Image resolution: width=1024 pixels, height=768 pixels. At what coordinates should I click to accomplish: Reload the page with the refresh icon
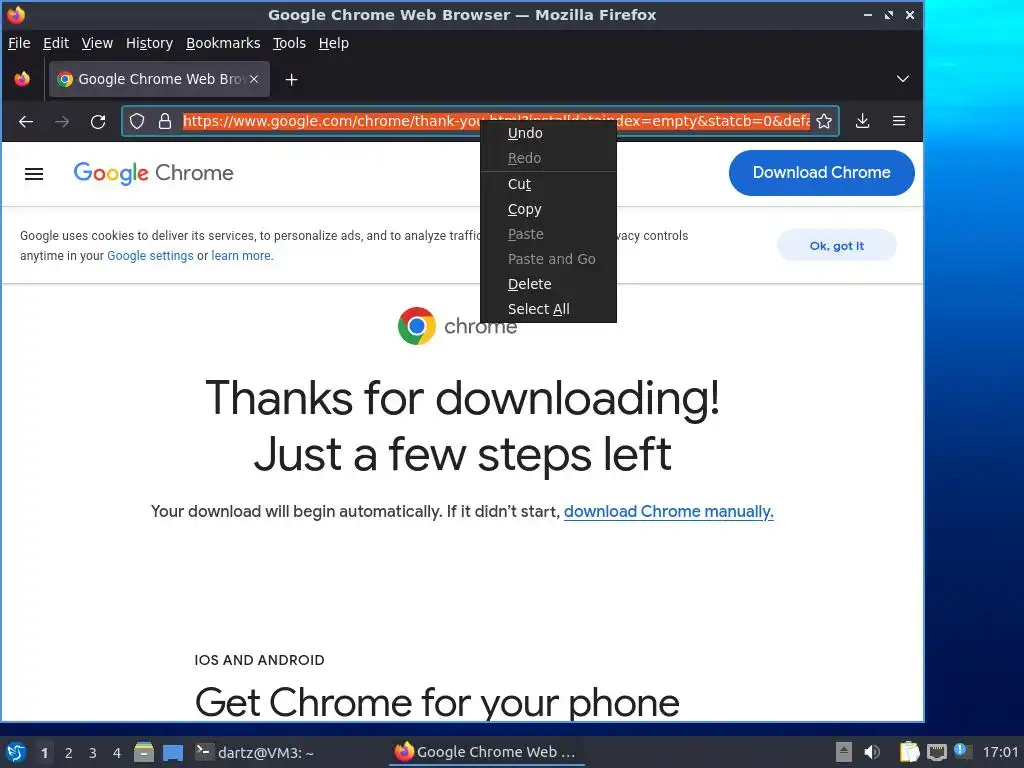point(98,121)
